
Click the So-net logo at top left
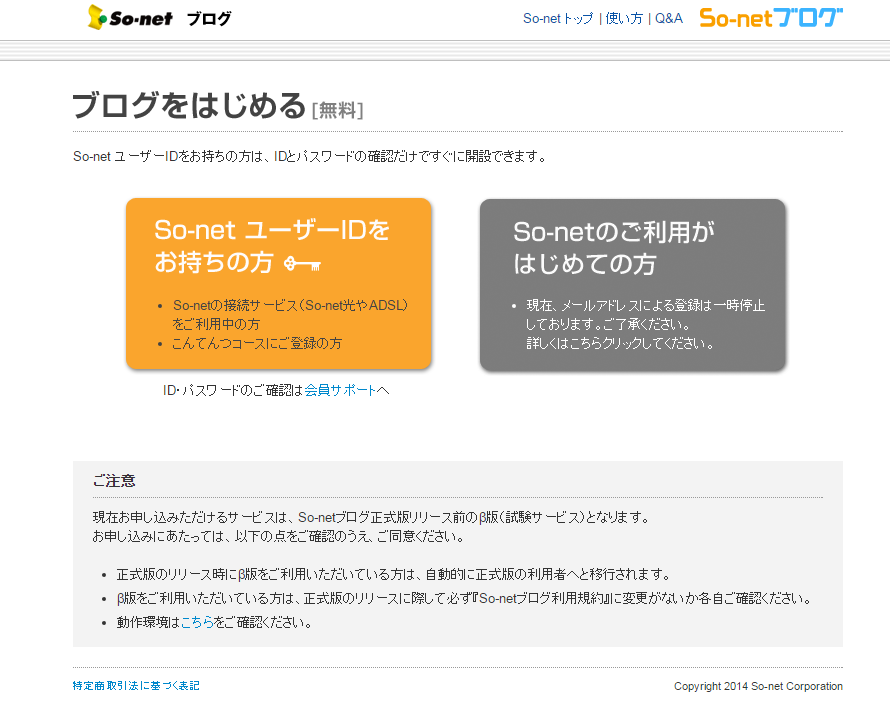click(131, 18)
